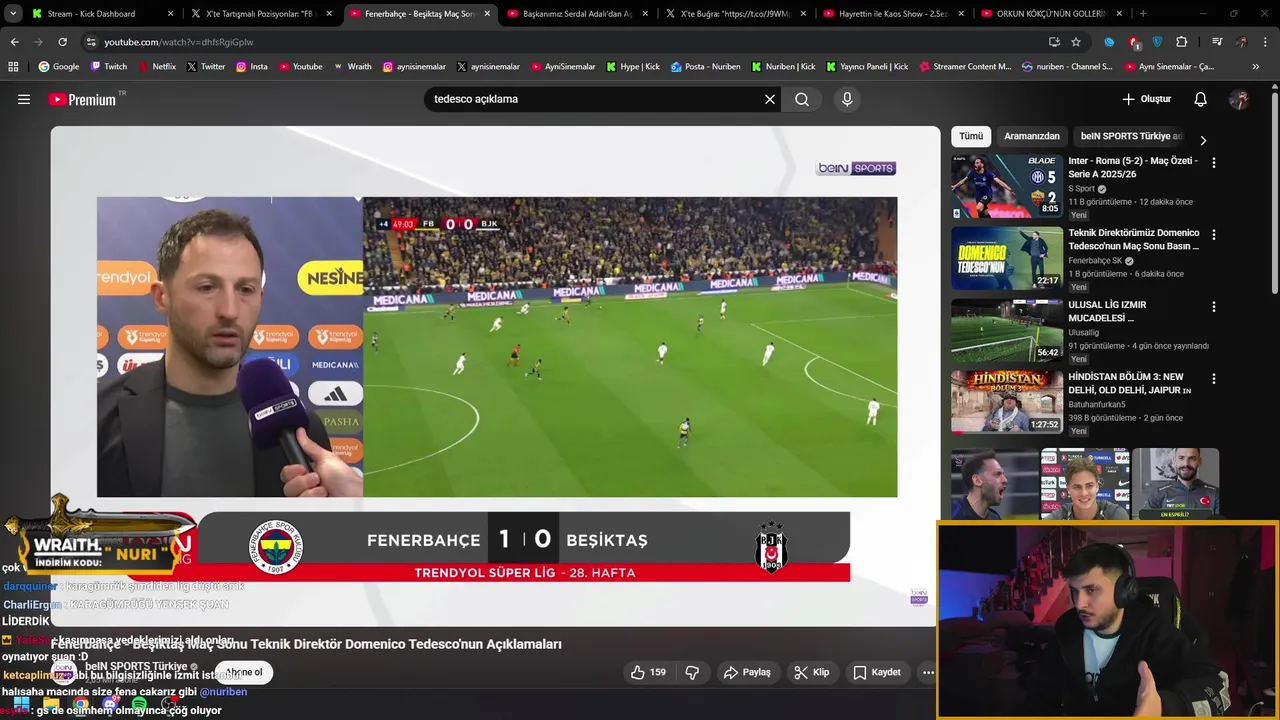
Task: Open the blue shield extension icon
Action: 1158,42
